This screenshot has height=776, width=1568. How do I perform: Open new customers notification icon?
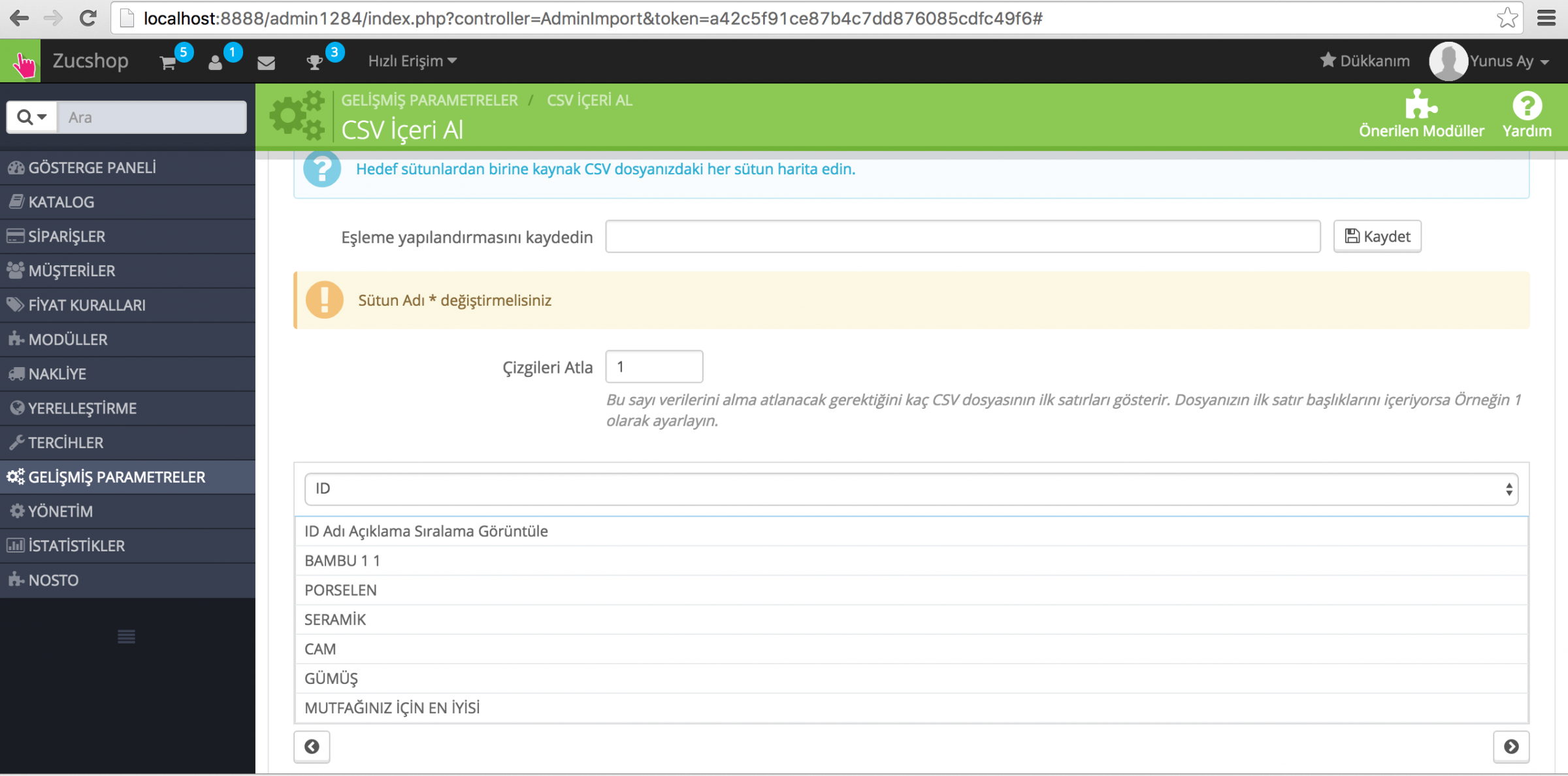pos(216,62)
